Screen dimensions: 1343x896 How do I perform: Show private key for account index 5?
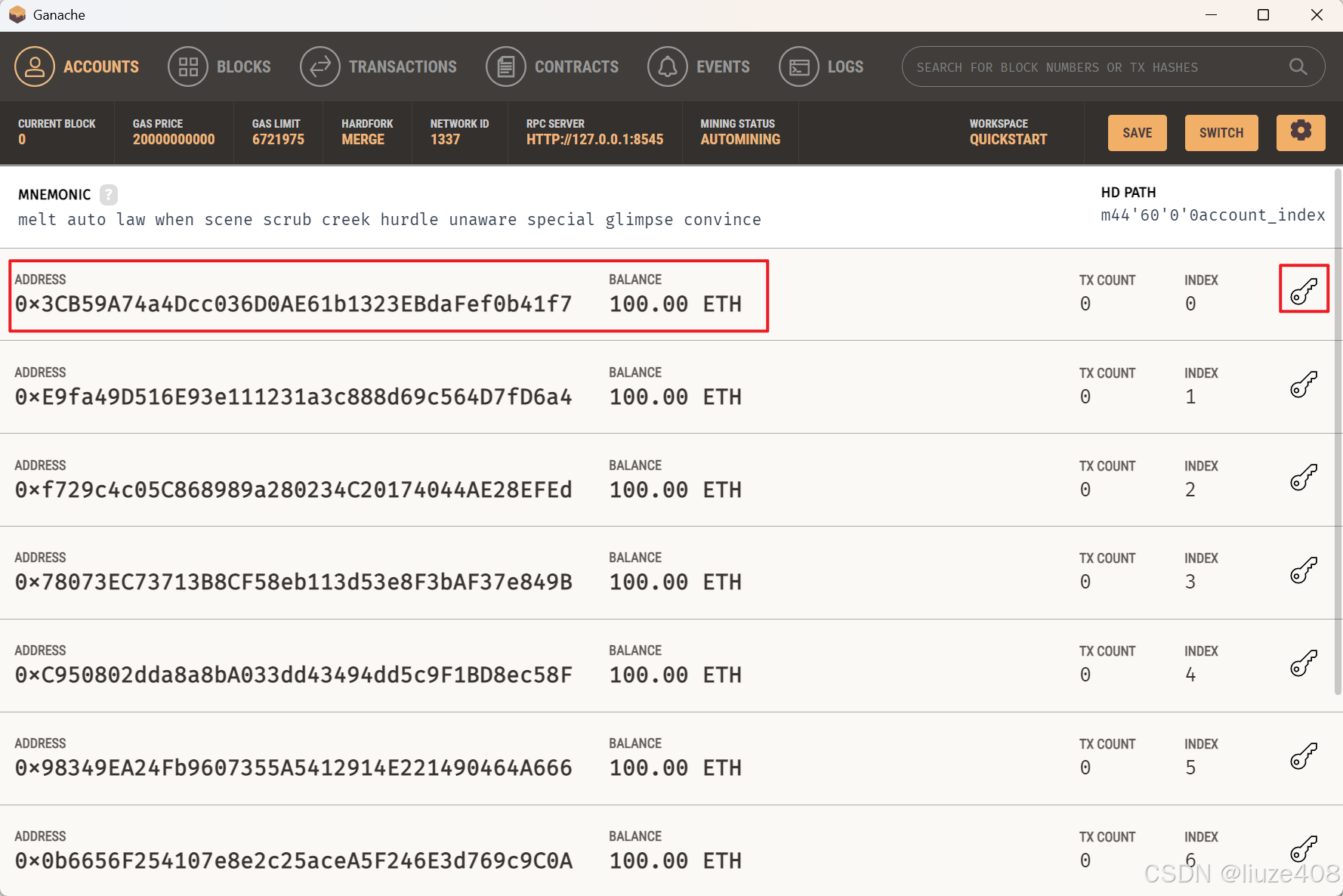point(1304,756)
